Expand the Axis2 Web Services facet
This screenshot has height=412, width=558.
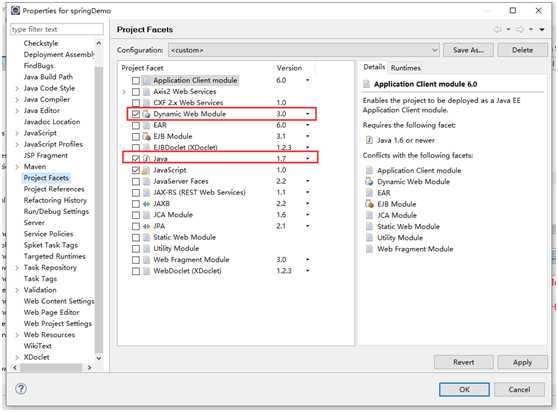(x=124, y=92)
